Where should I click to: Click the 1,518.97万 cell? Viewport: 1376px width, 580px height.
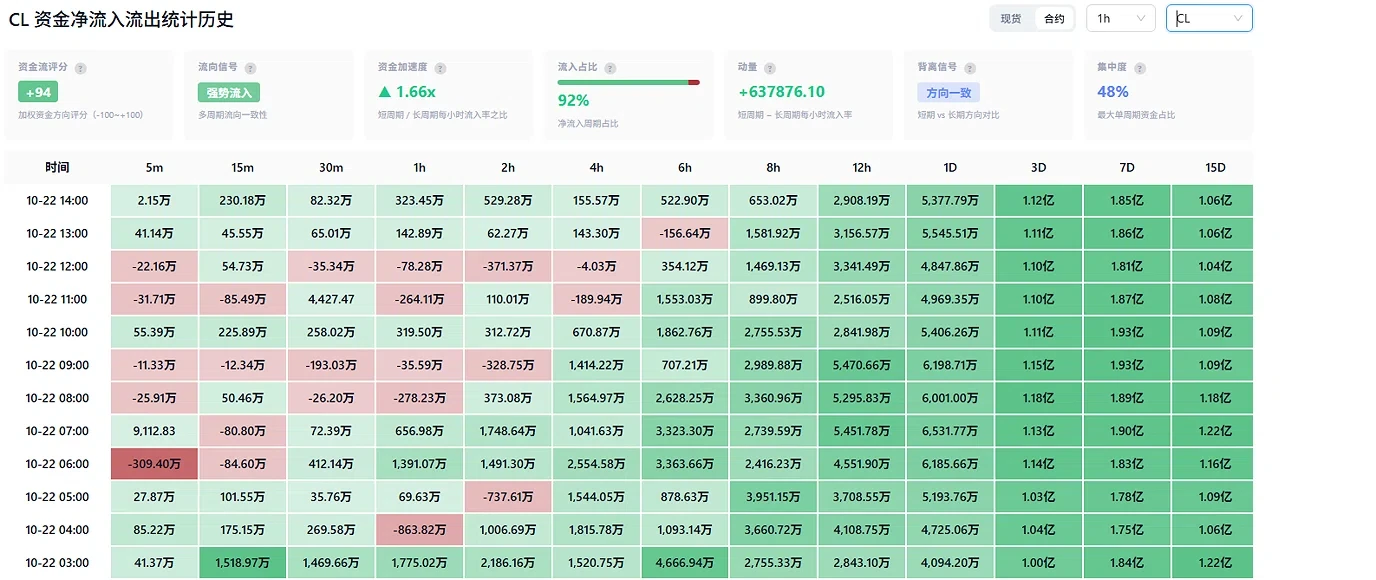click(x=243, y=563)
